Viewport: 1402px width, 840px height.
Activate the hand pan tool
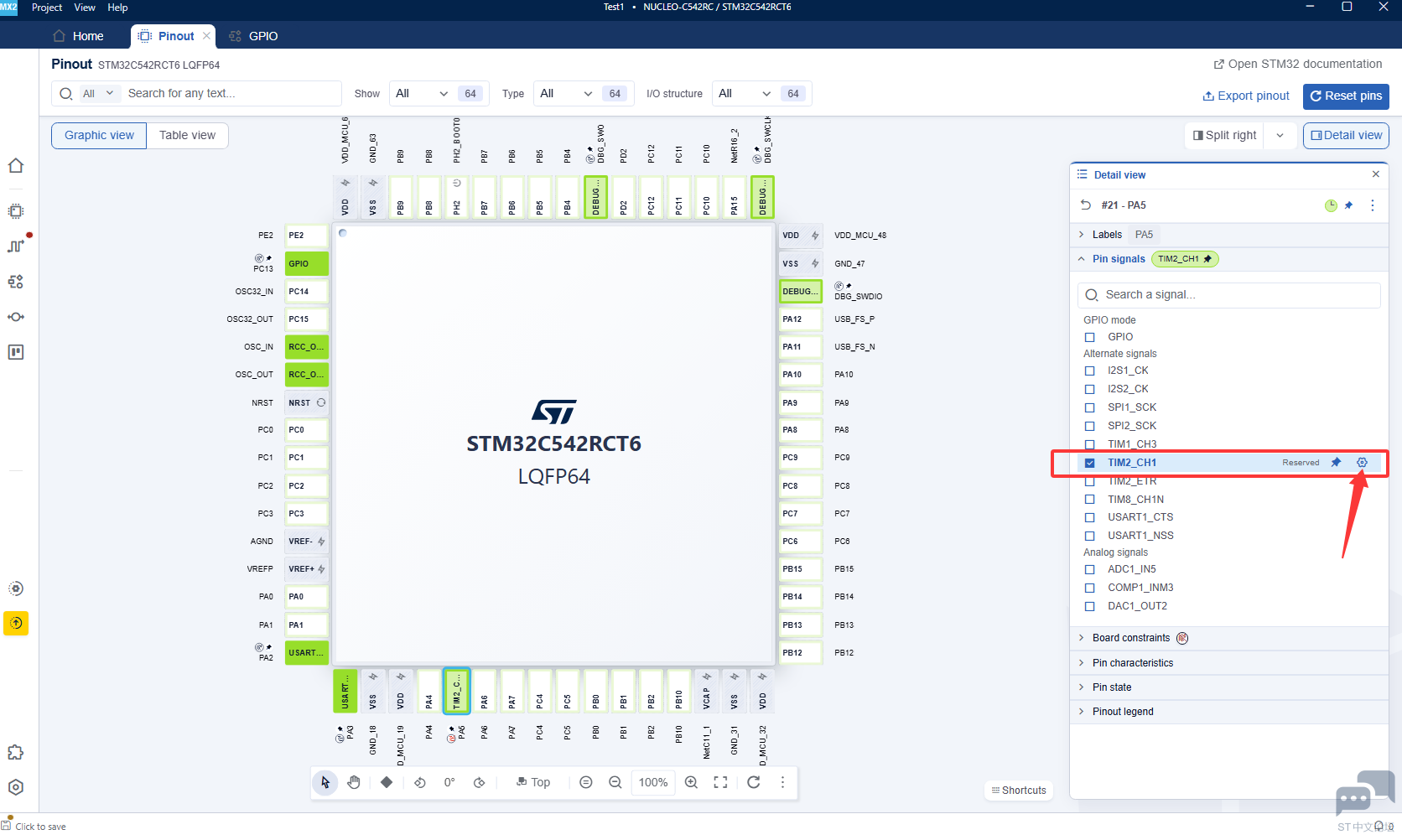point(354,782)
